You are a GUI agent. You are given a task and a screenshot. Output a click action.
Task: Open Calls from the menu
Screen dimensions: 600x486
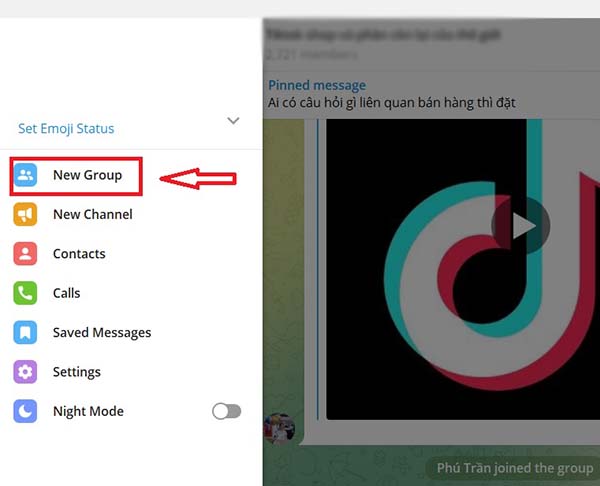tap(131, 293)
